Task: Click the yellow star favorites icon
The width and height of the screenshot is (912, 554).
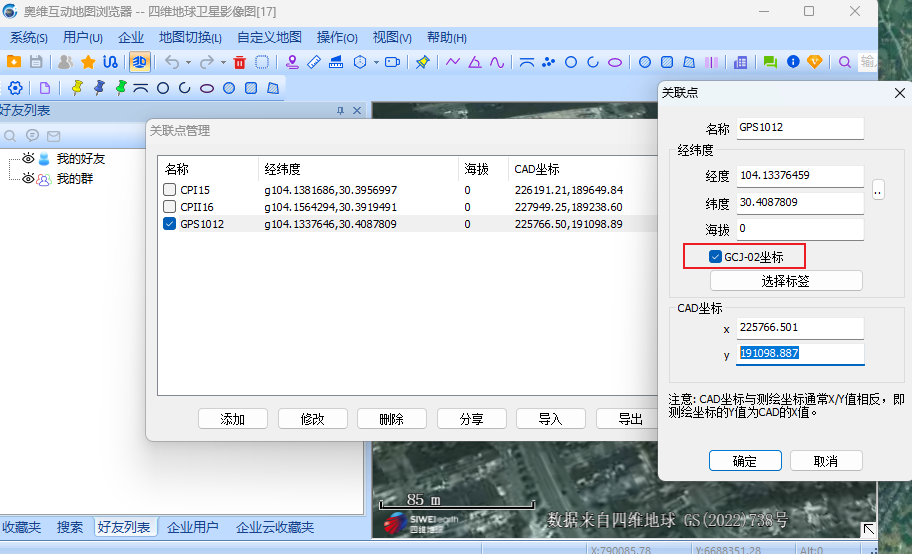Action: (88, 62)
